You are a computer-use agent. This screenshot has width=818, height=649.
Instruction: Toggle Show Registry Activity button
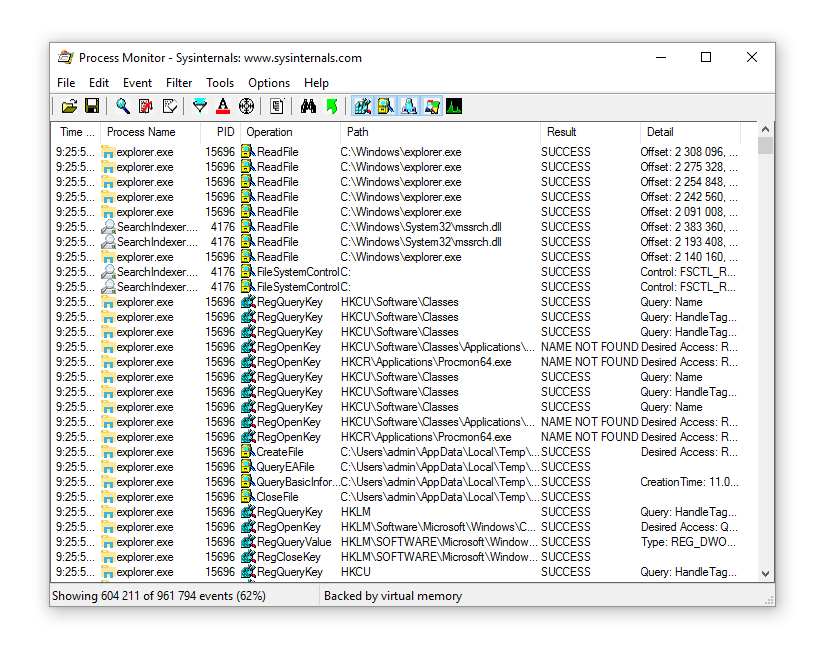[362, 107]
